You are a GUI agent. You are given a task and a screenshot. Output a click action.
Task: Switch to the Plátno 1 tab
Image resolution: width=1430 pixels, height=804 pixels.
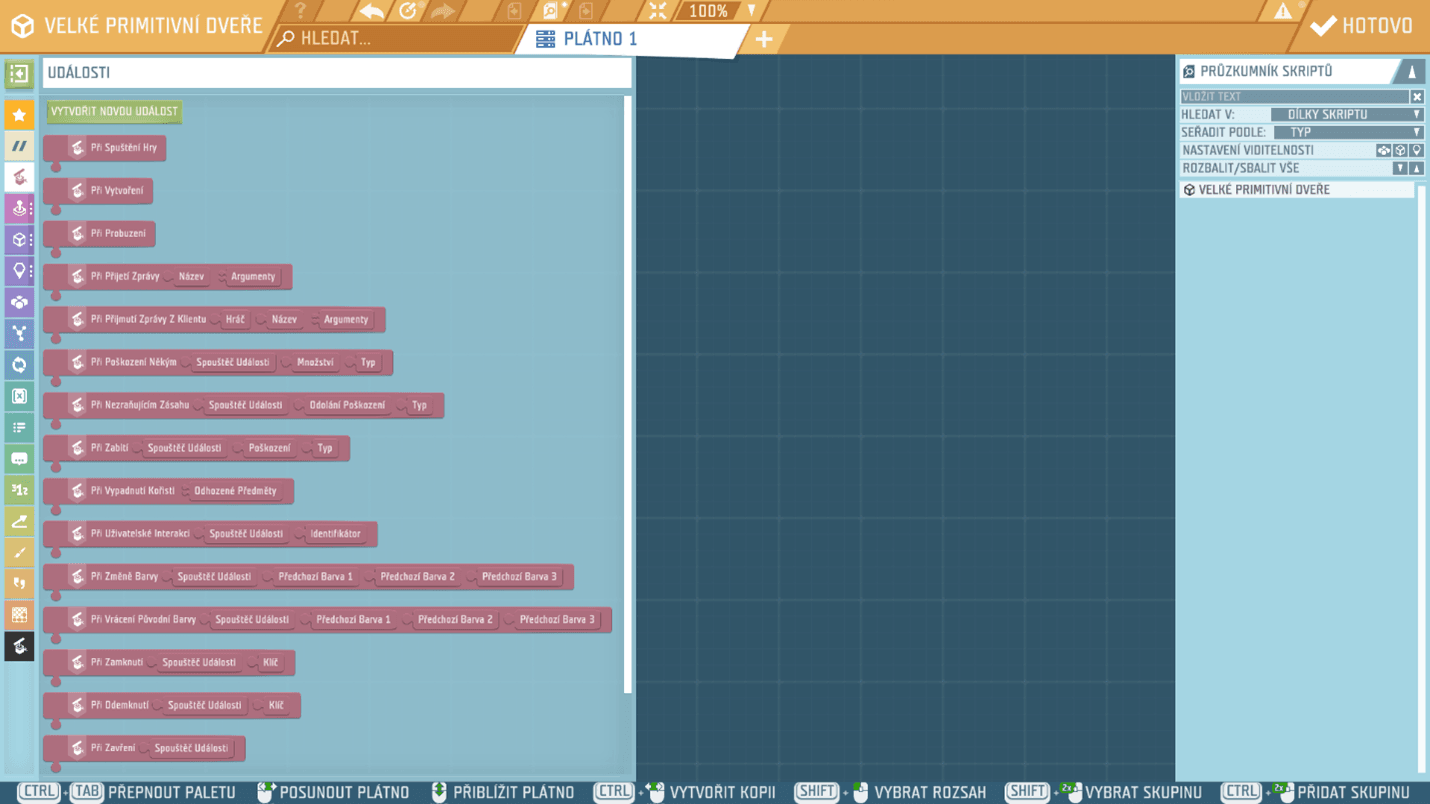[600, 39]
